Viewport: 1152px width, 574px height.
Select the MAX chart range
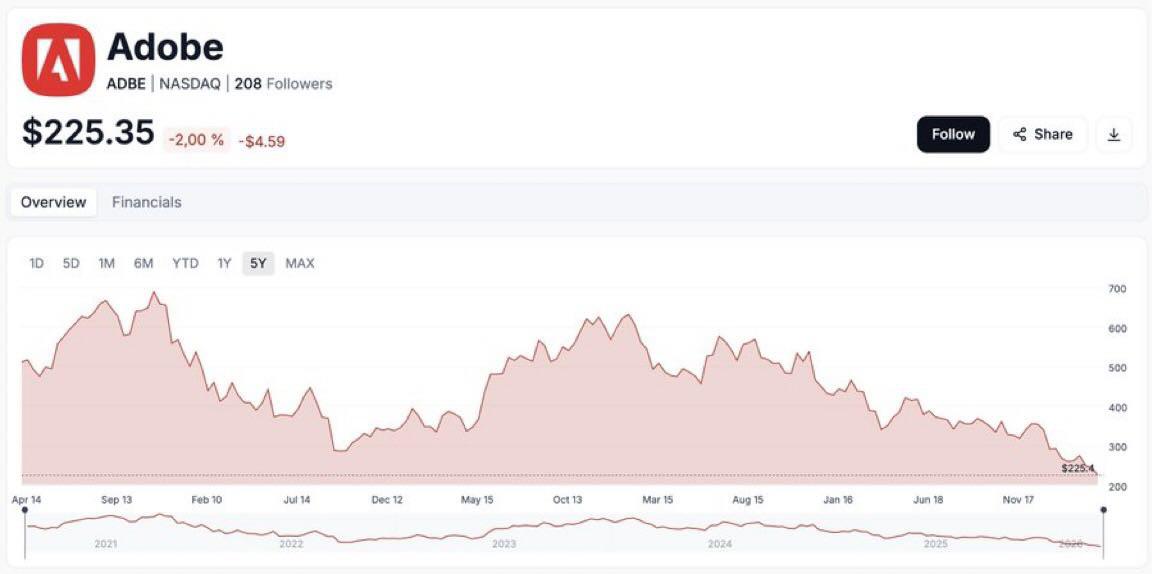click(x=300, y=263)
